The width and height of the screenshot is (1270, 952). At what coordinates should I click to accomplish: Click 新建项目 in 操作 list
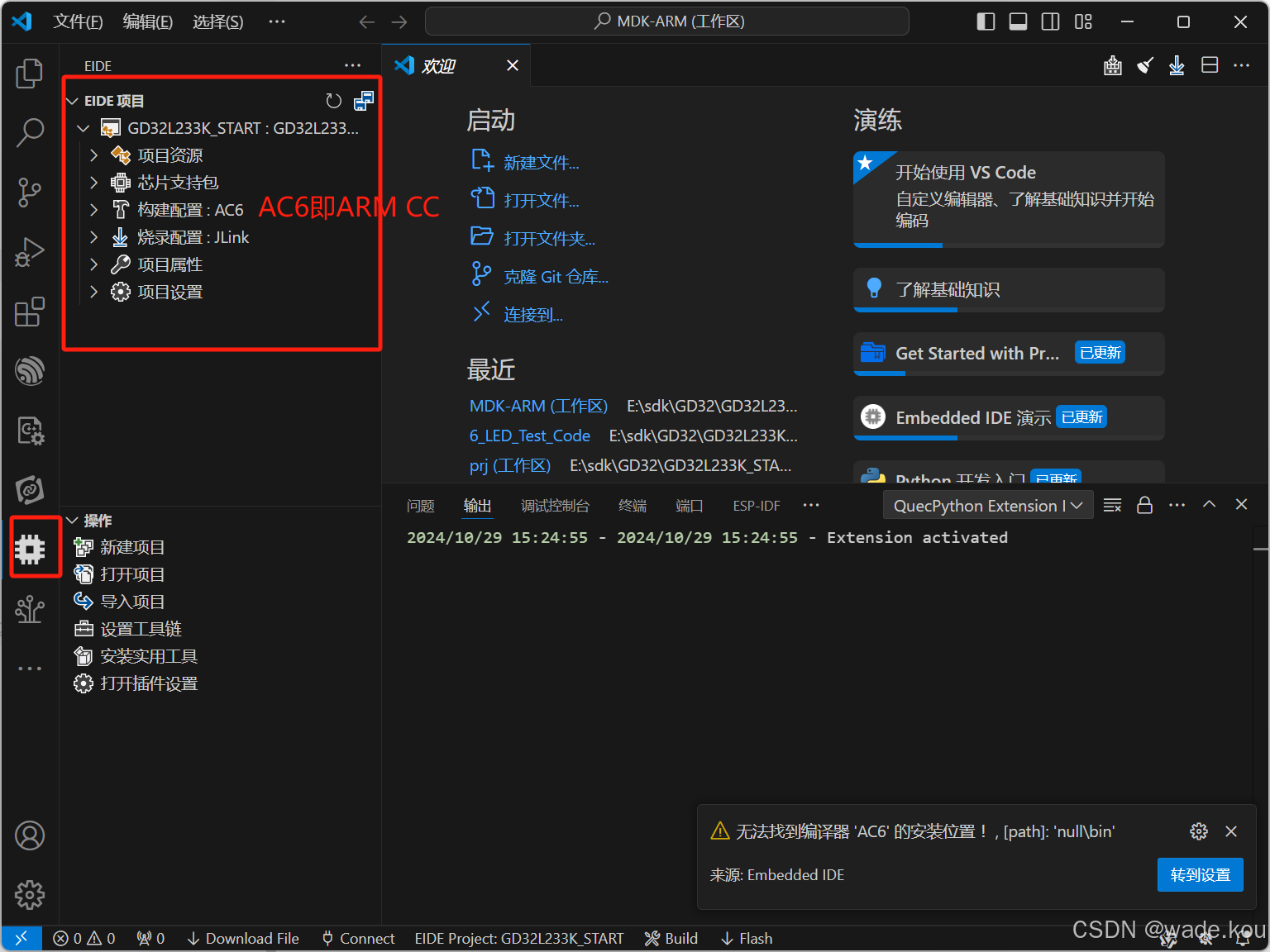(x=132, y=547)
